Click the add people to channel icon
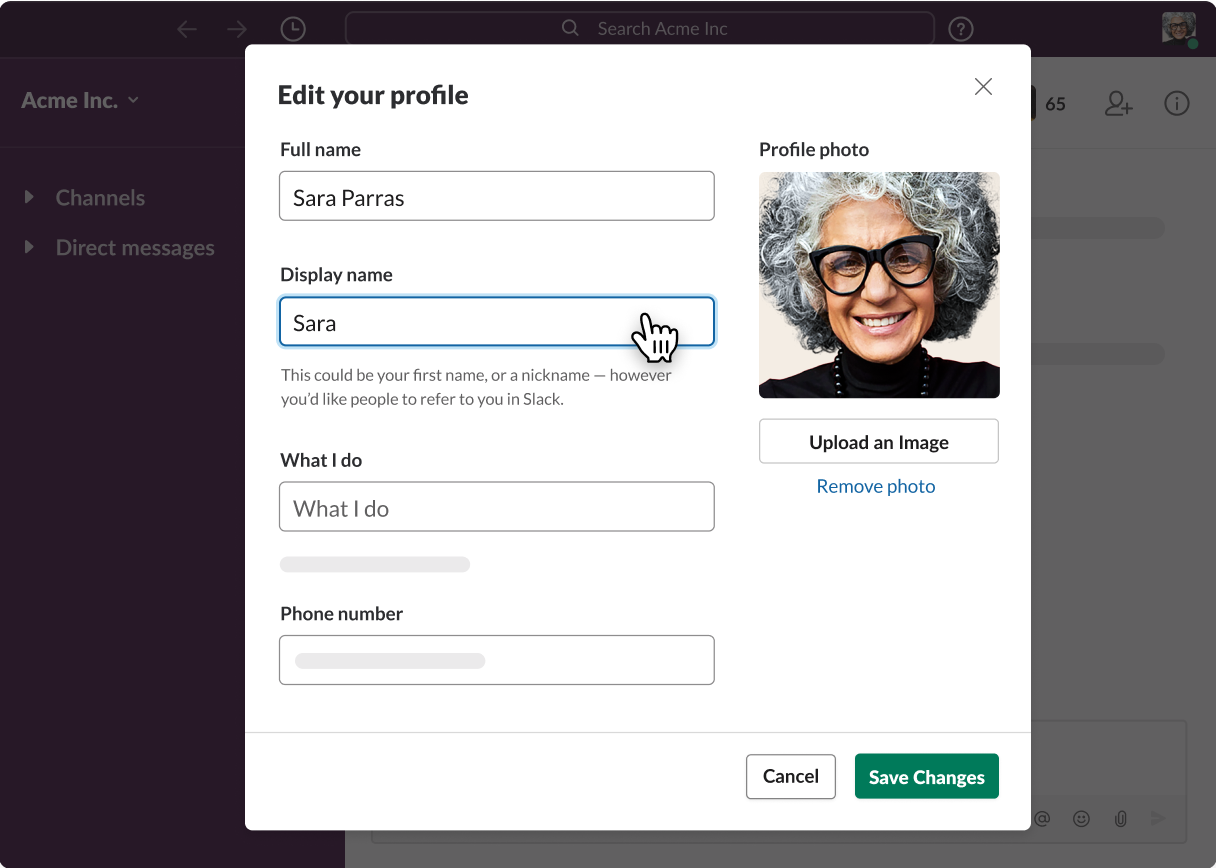The width and height of the screenshot is (1216, 868). (x=1119, y=103)
